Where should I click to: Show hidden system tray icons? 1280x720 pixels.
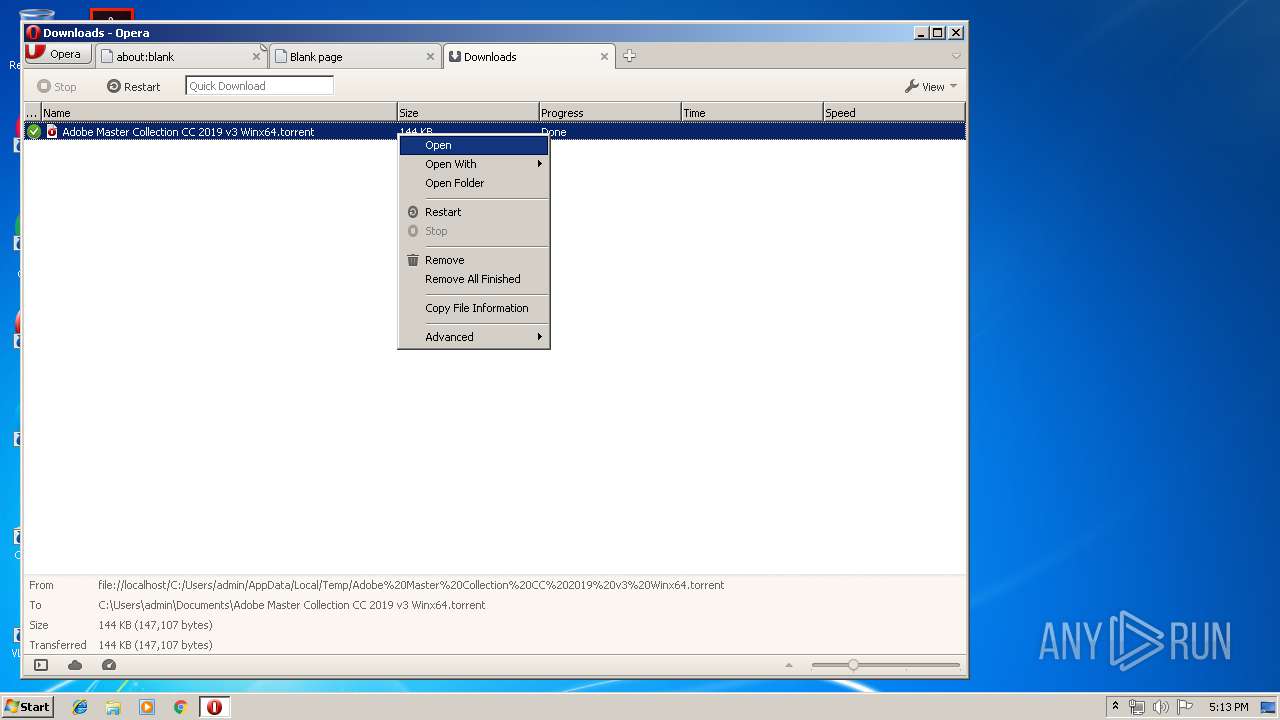click(1115, 706)
